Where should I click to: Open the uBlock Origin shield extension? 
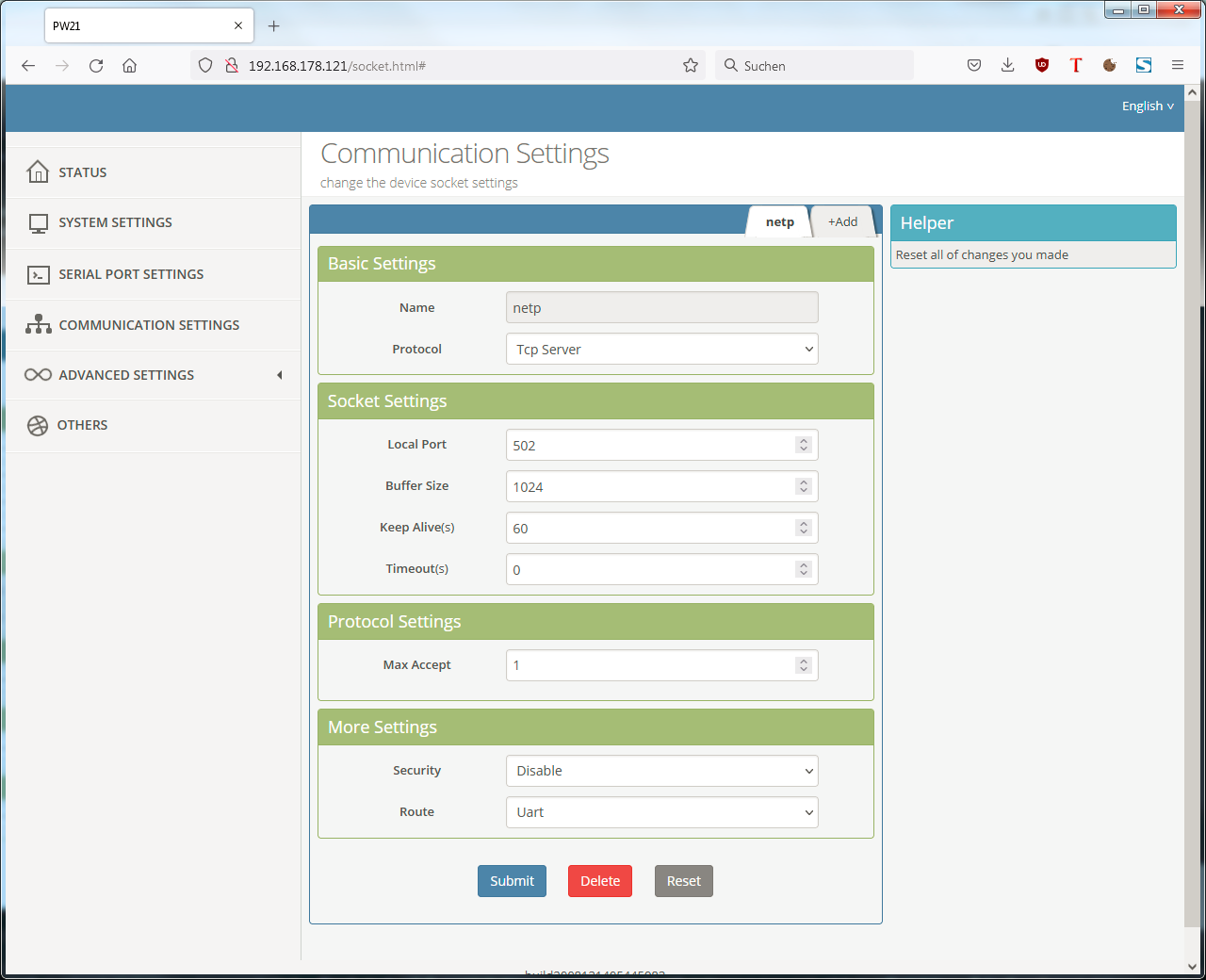[1042, 65]
